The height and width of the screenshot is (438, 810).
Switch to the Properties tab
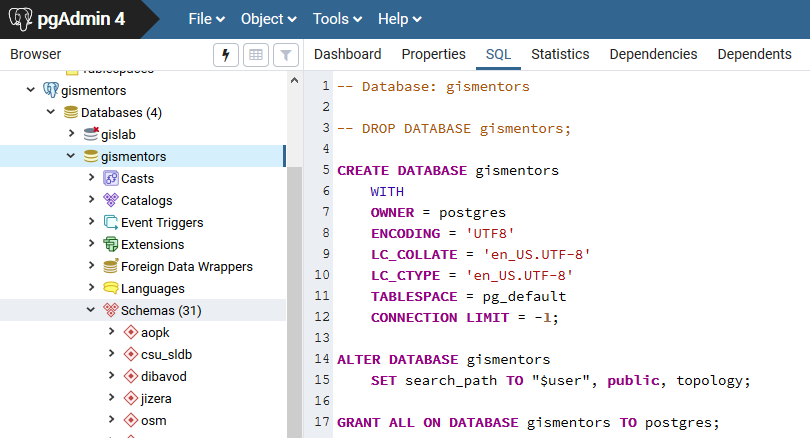(433, 54)
